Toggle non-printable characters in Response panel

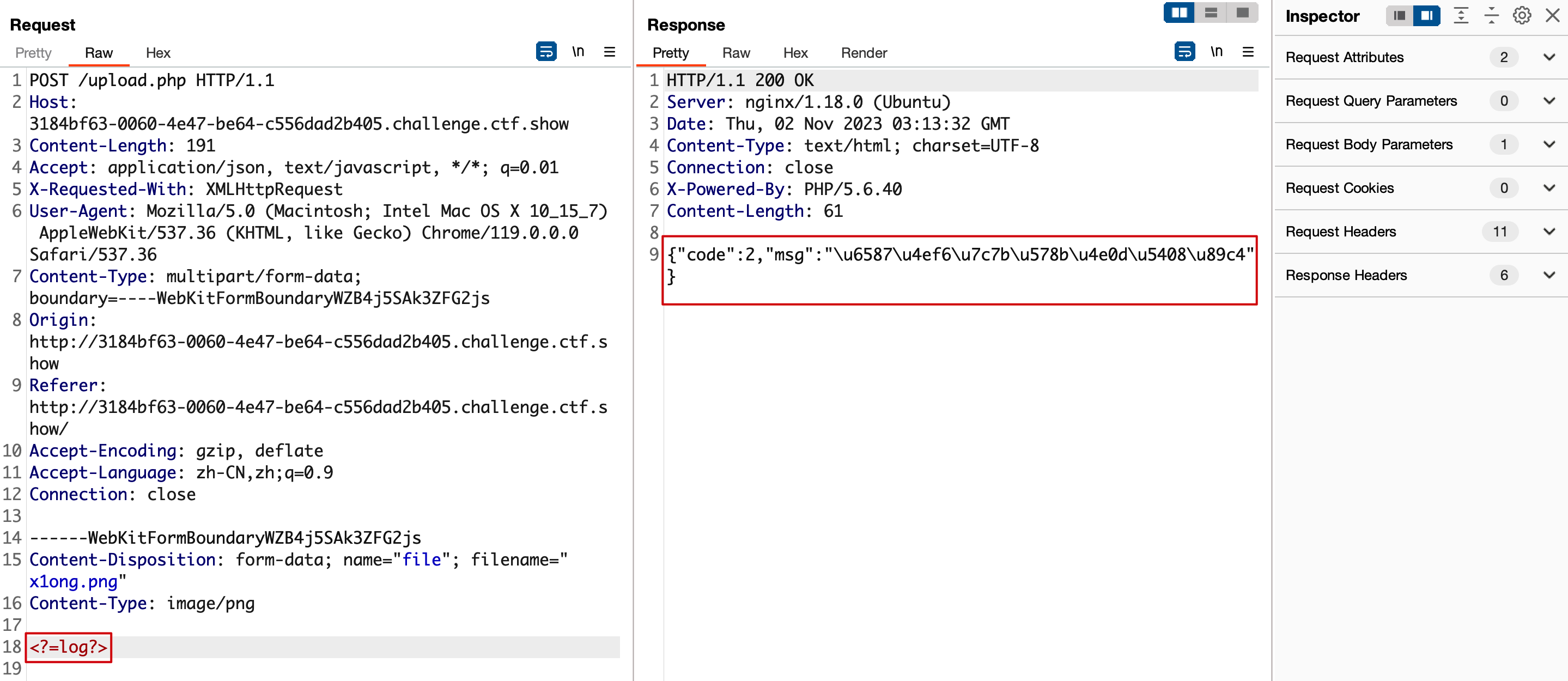coord(1216,52)
